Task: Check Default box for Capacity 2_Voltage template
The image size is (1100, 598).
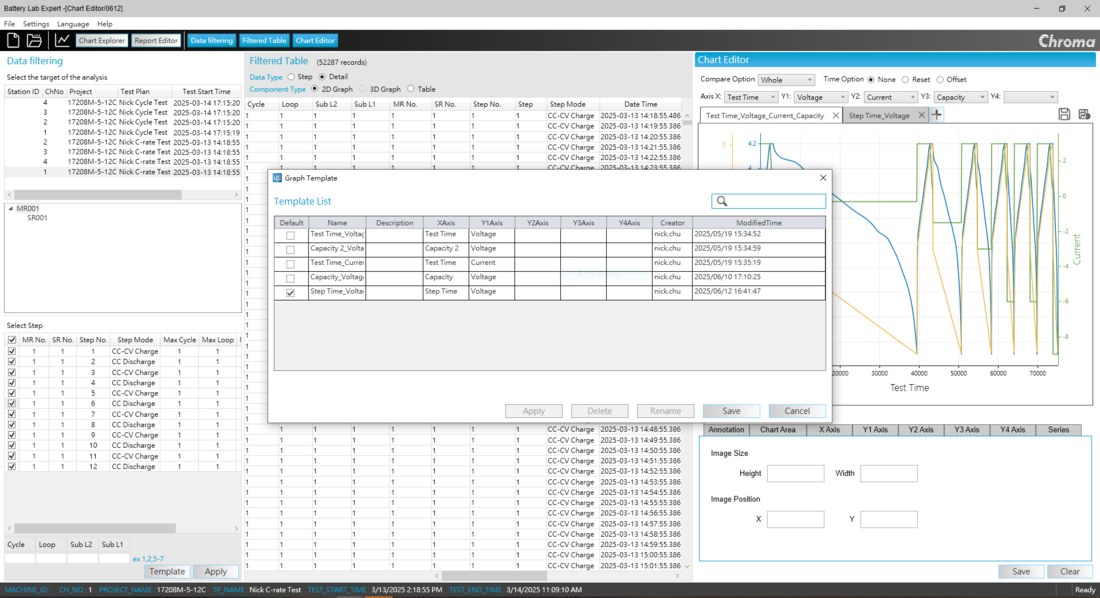Action: click(x=290, y=249)
